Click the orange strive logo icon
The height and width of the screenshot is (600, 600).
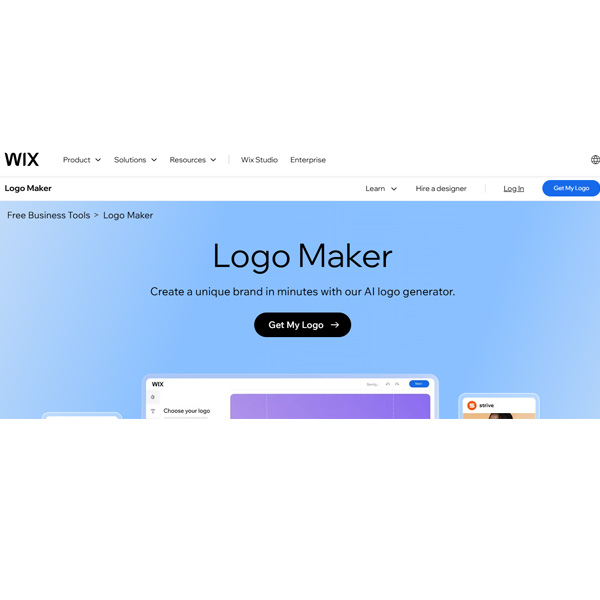[x=472, y=405]
